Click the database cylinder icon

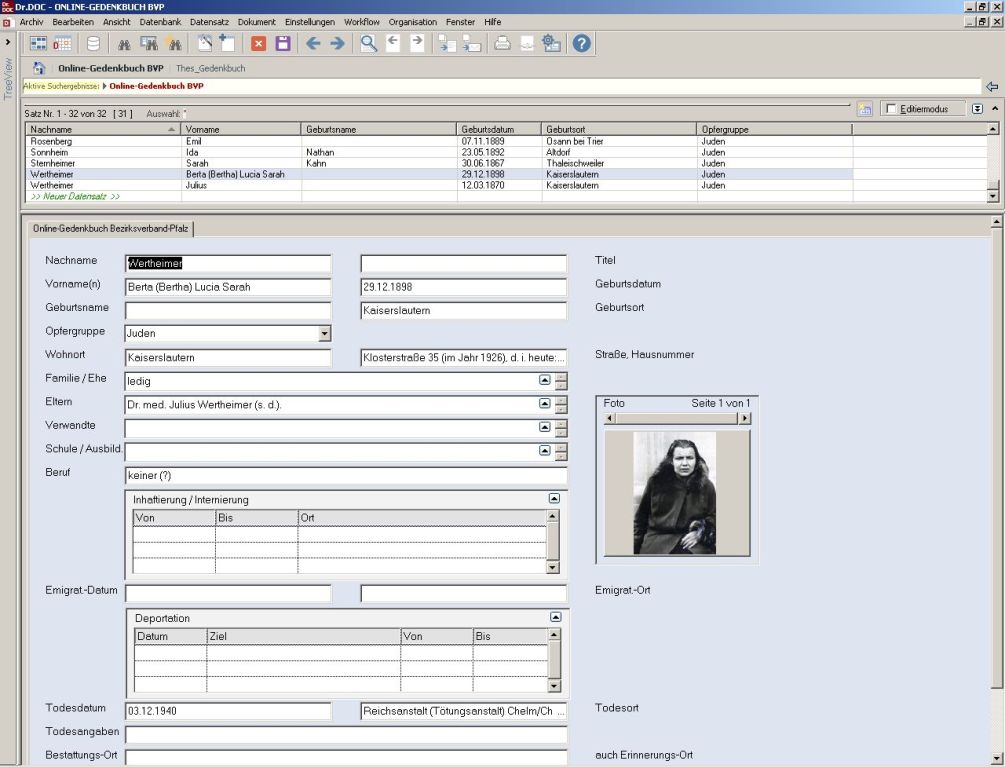tap(93, 44)
